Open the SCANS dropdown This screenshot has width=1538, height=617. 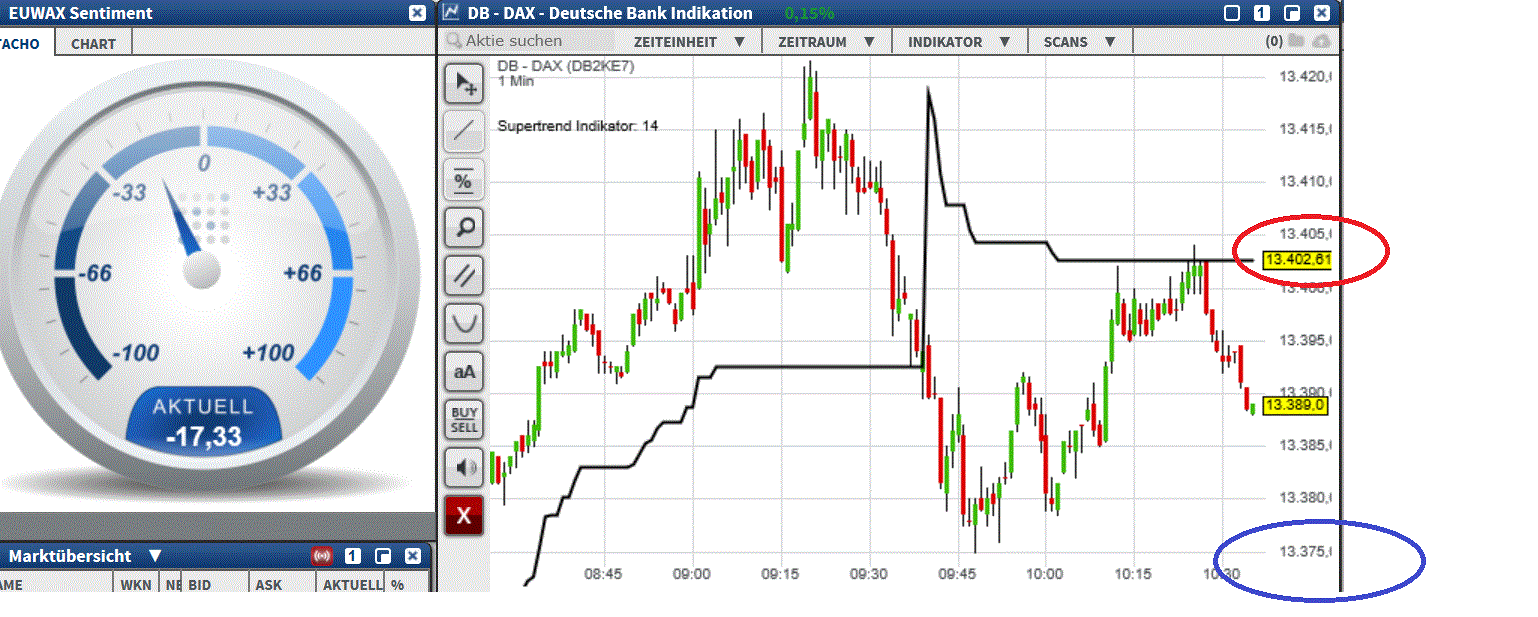[1080, 41]
